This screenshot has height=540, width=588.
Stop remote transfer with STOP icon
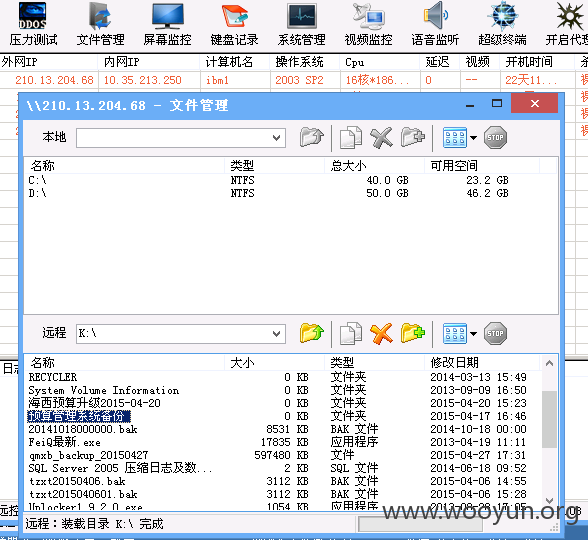(495, 333)
